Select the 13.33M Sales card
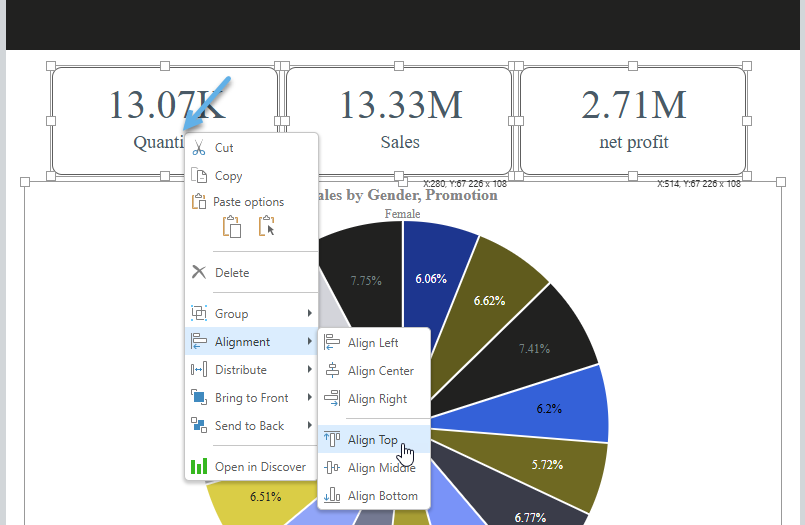 click(x=399, y=121)
